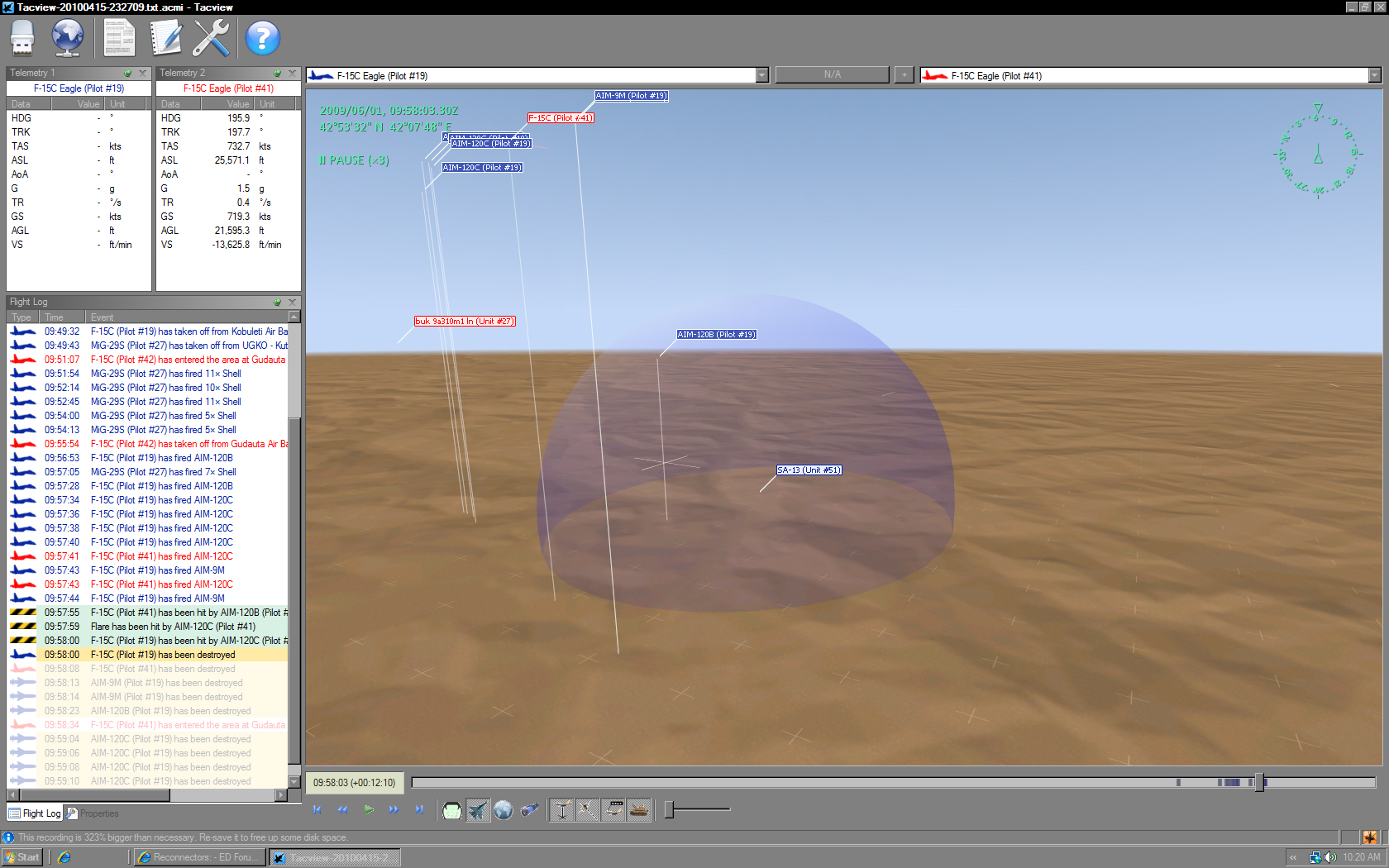Close the Telemetry 2 panel
1389x868 pixels.
tap(292, 73)
